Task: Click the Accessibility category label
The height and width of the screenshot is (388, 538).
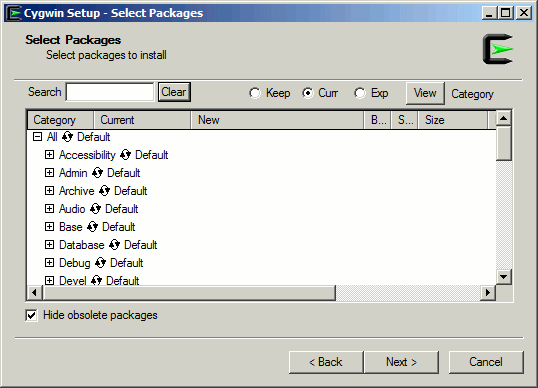Action: point(87,155)
